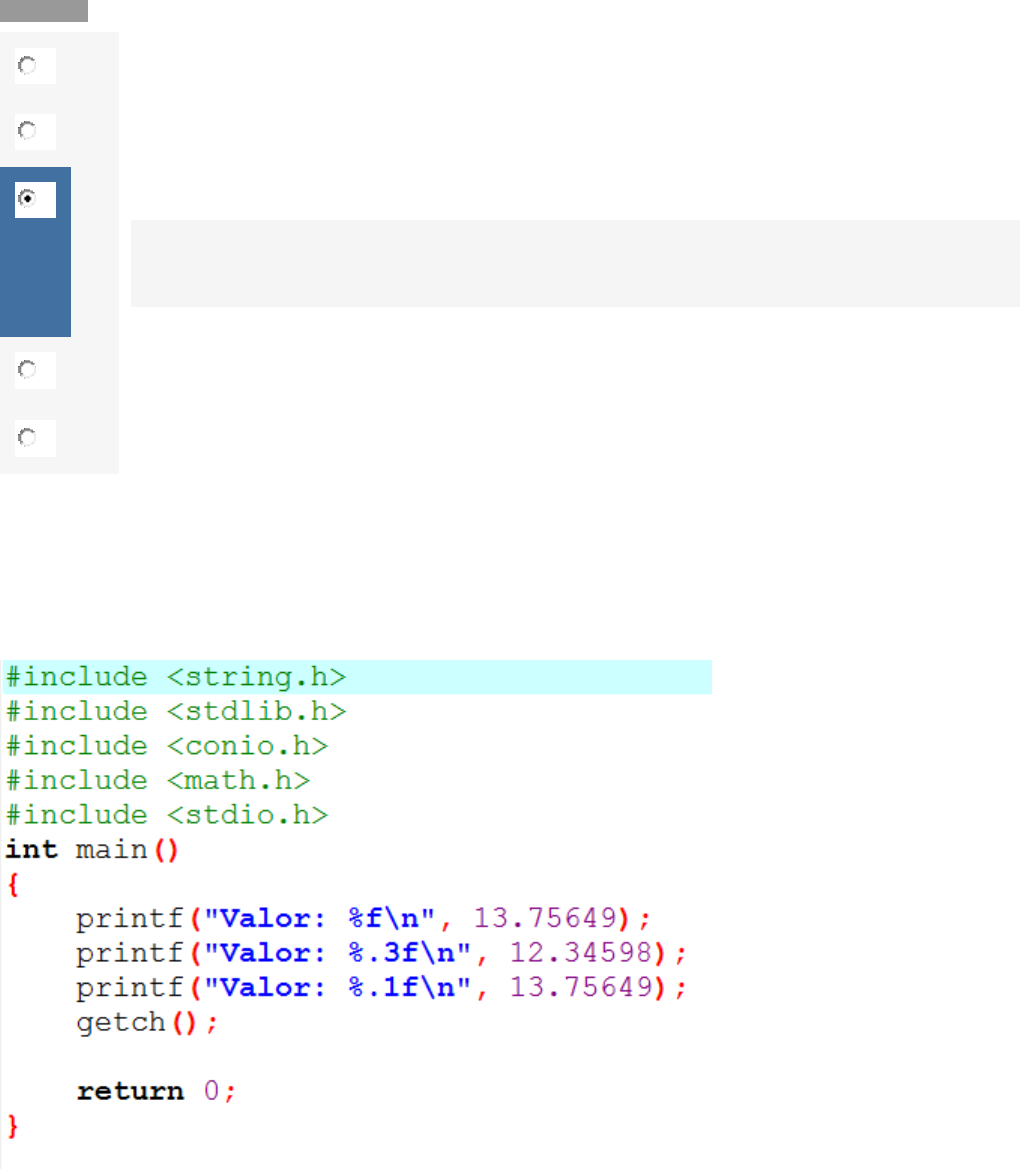Viewport: 1020px width, 1169px height.
Task: Click the #include <stdlib.h> line
Action: tap(176, 711)
